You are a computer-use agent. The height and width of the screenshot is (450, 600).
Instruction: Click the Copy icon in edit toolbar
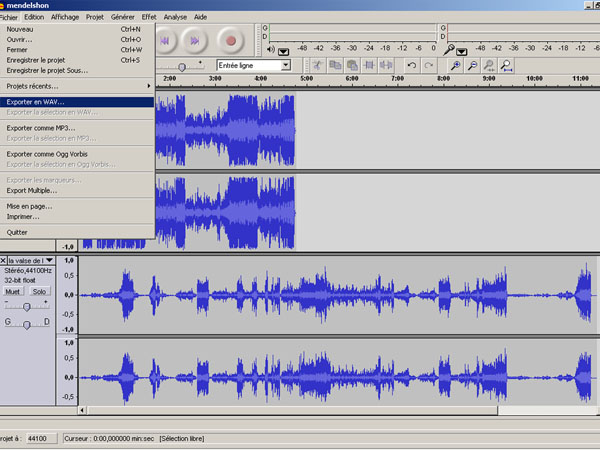coord(335,65)
